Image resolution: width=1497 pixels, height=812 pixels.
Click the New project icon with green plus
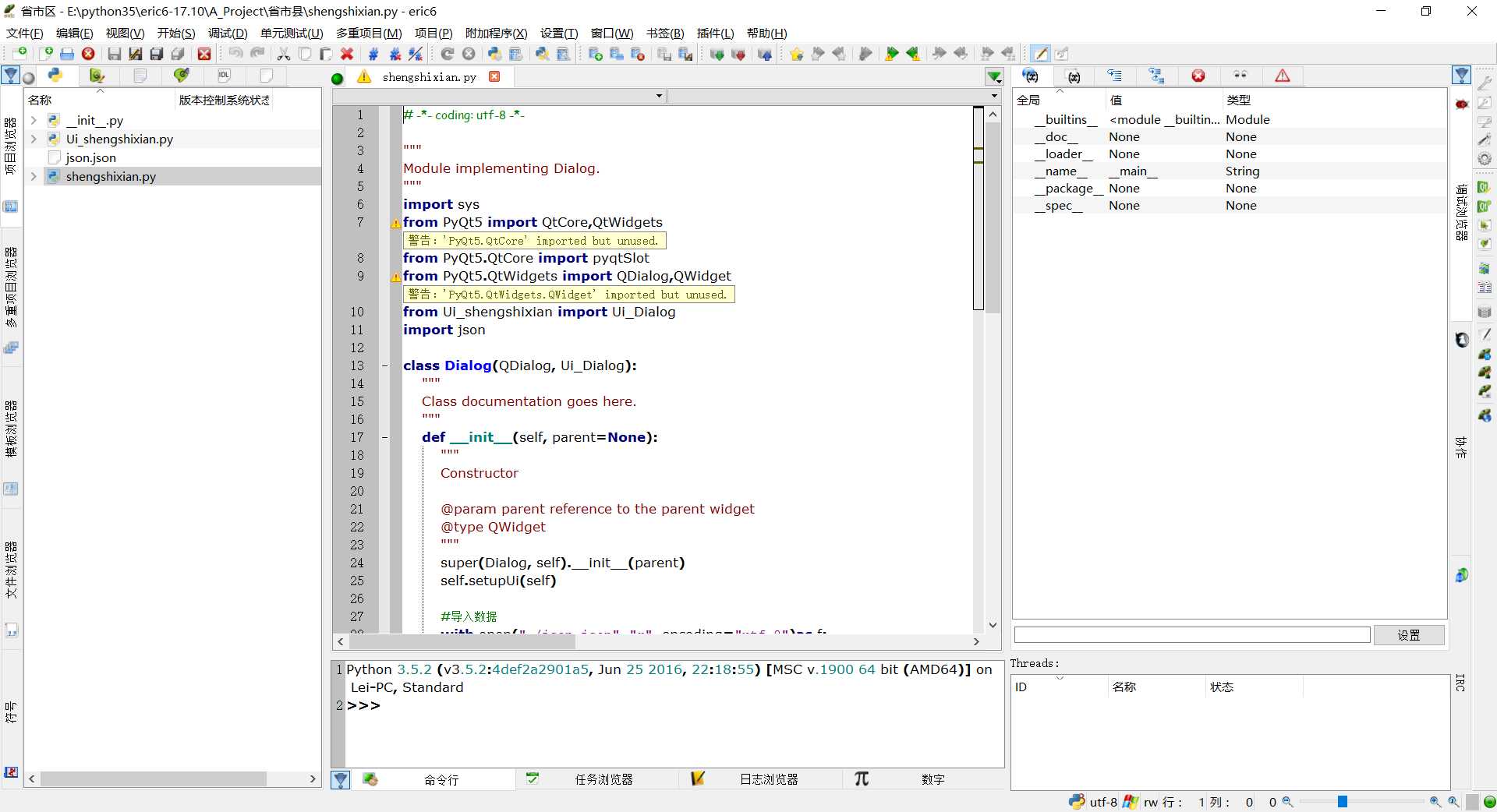pyautogui.click(x=595, y=53)
